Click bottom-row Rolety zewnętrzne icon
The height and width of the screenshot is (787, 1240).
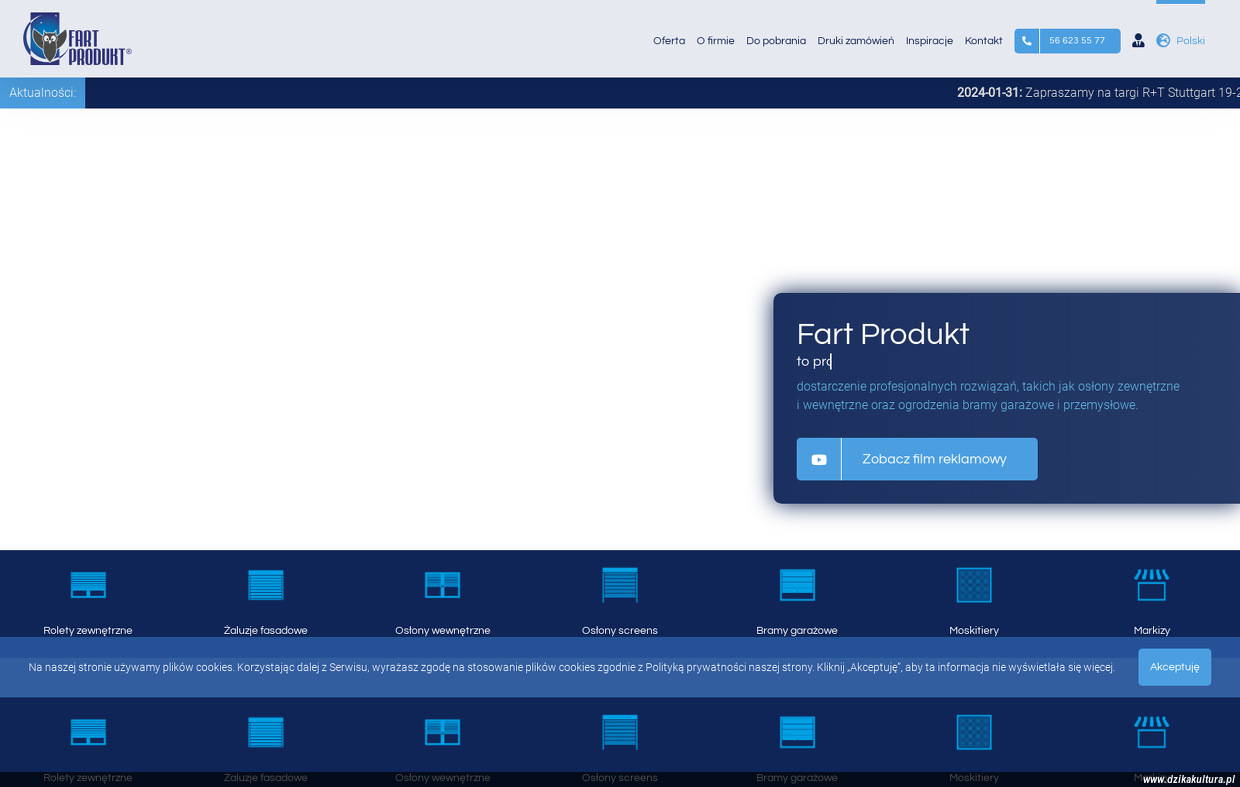click(88, 732)
